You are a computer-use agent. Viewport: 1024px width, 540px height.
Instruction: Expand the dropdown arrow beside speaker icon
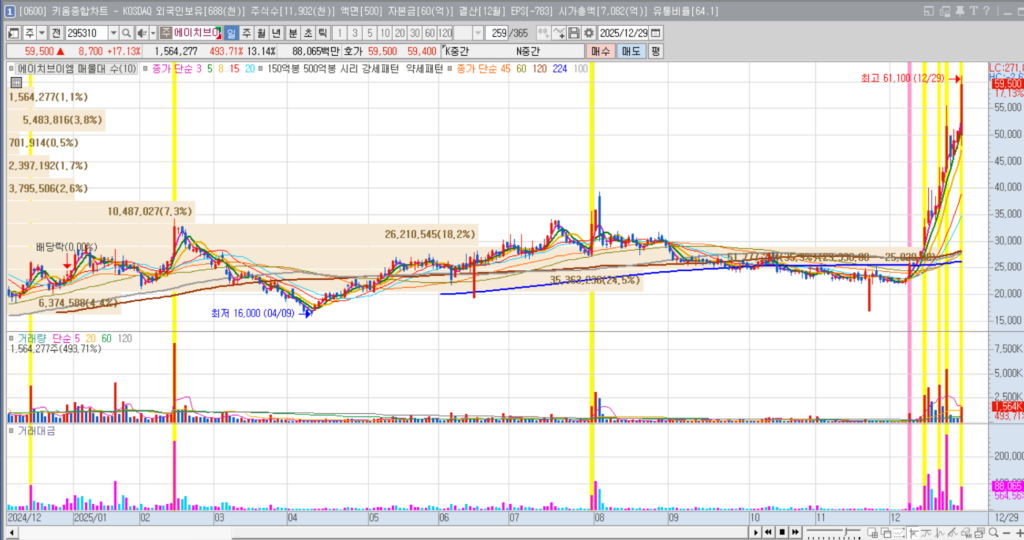coord(152,33)
